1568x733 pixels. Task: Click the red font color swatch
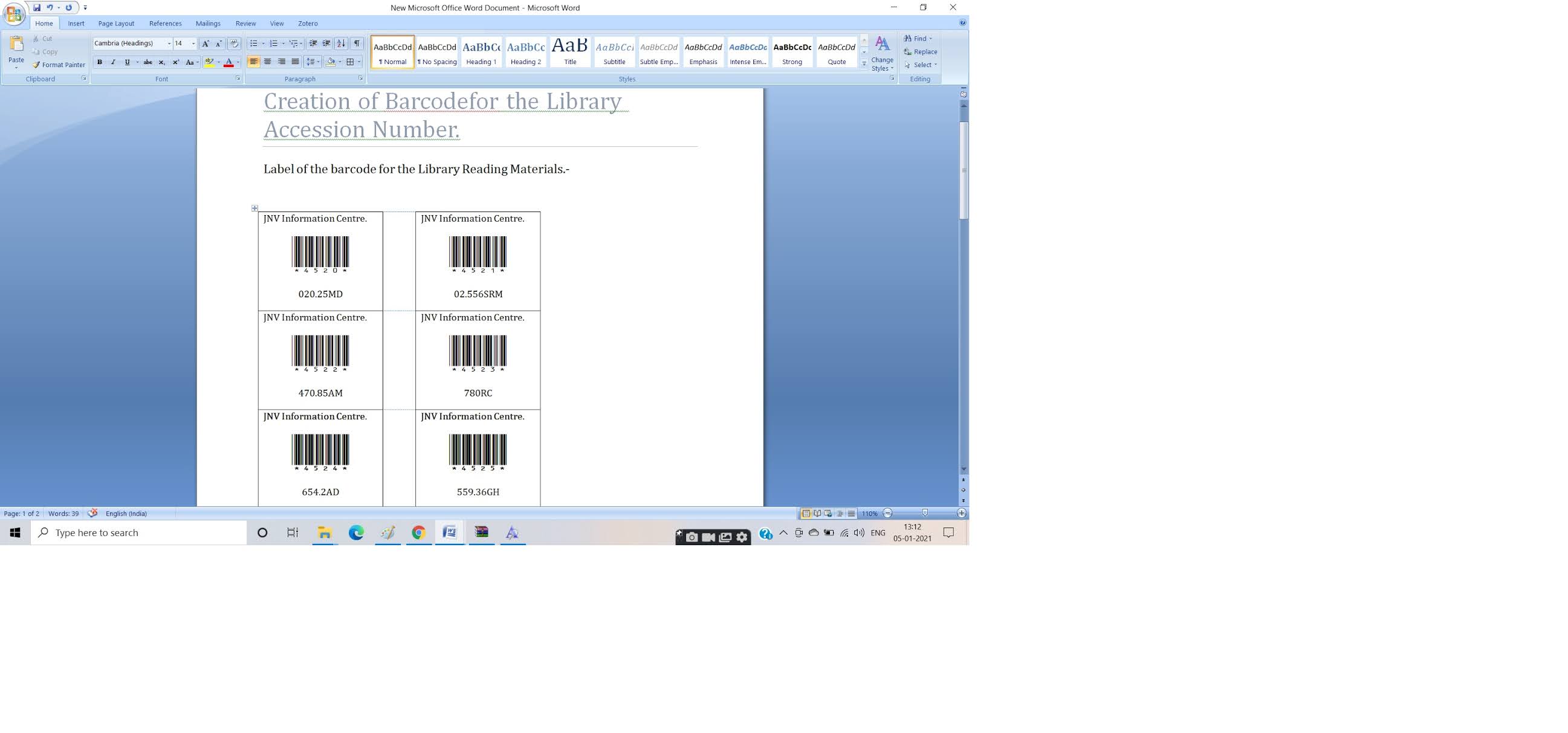click(229, 62)
